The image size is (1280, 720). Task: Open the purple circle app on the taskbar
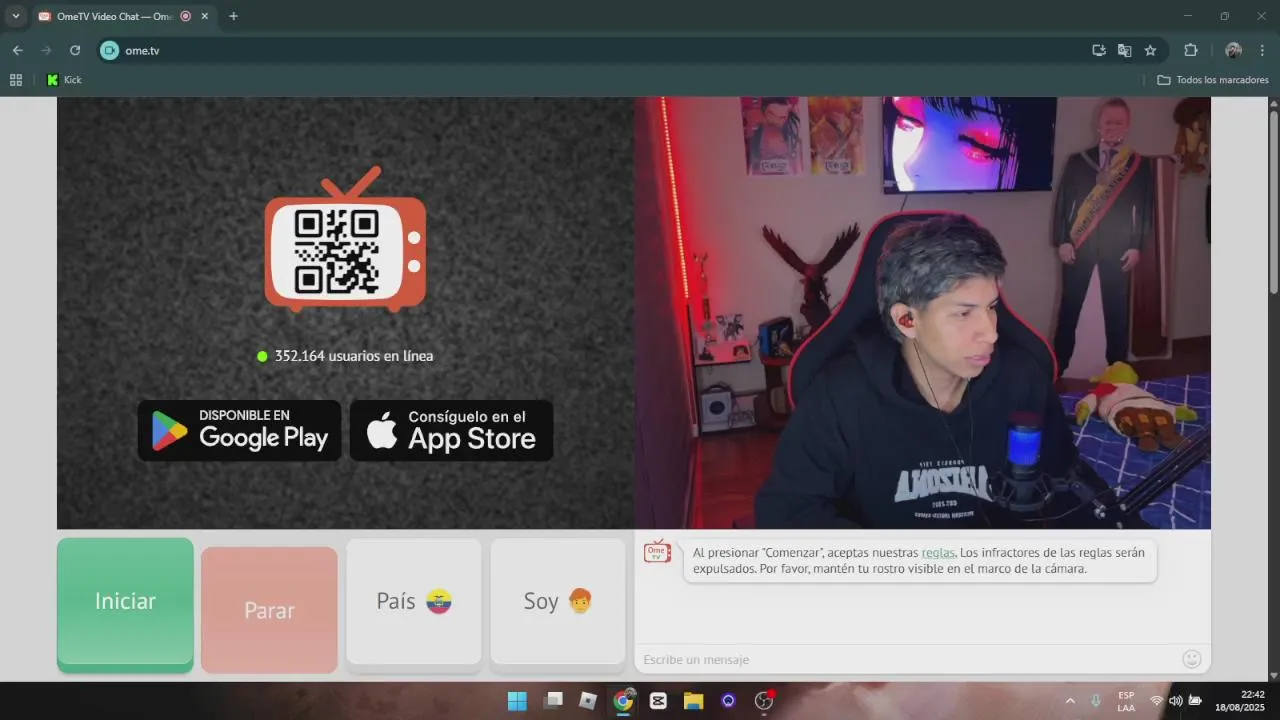728,701
